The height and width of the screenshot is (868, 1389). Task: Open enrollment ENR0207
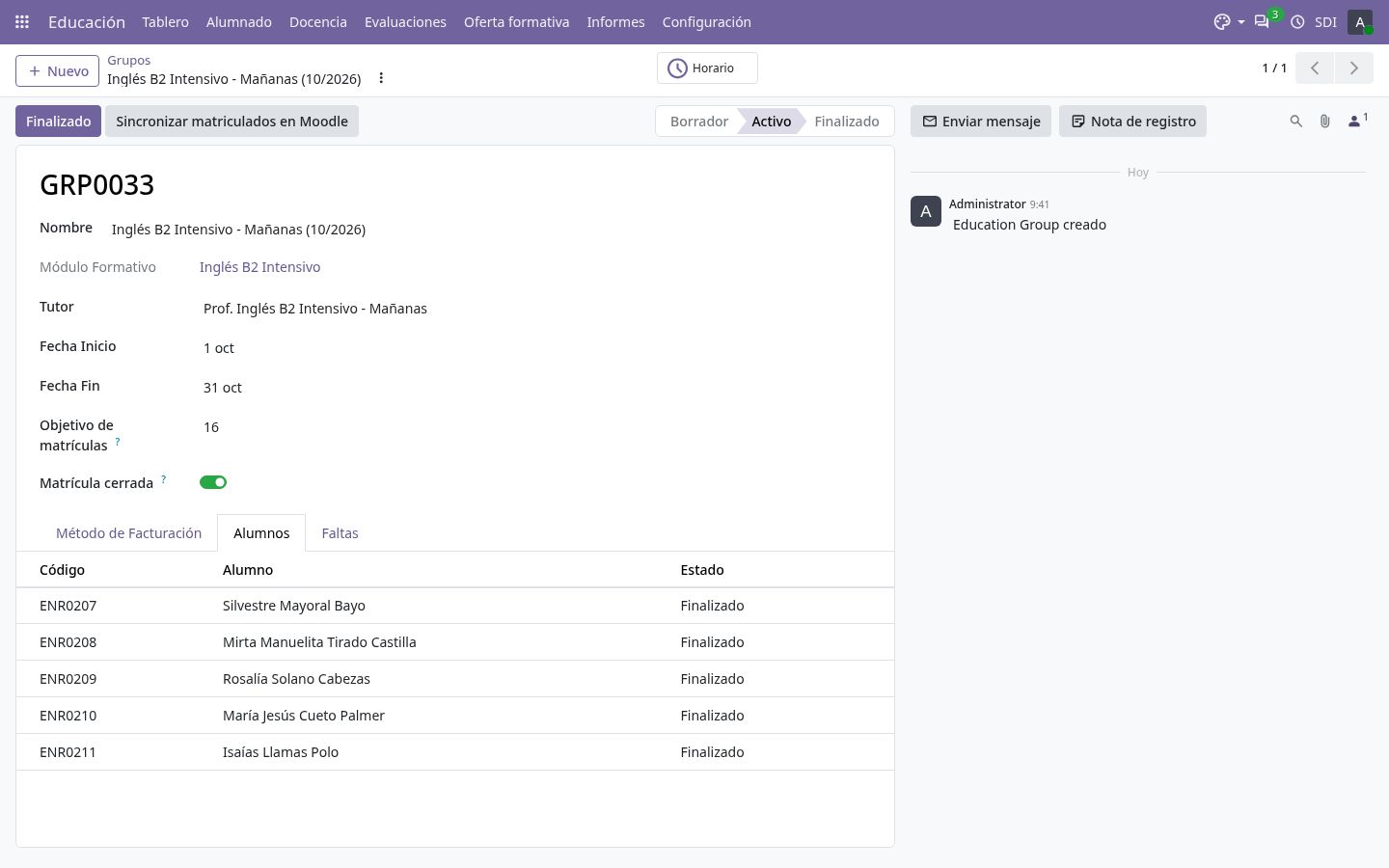tap(68, 606)
